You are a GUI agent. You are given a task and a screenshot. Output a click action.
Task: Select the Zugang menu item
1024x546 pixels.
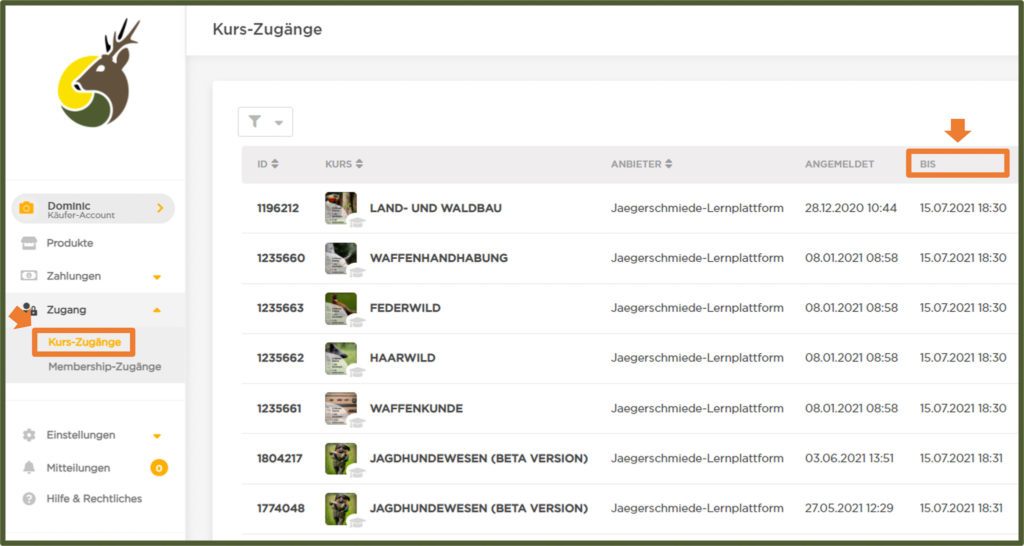pyautogui.click(x=66, y=310)
